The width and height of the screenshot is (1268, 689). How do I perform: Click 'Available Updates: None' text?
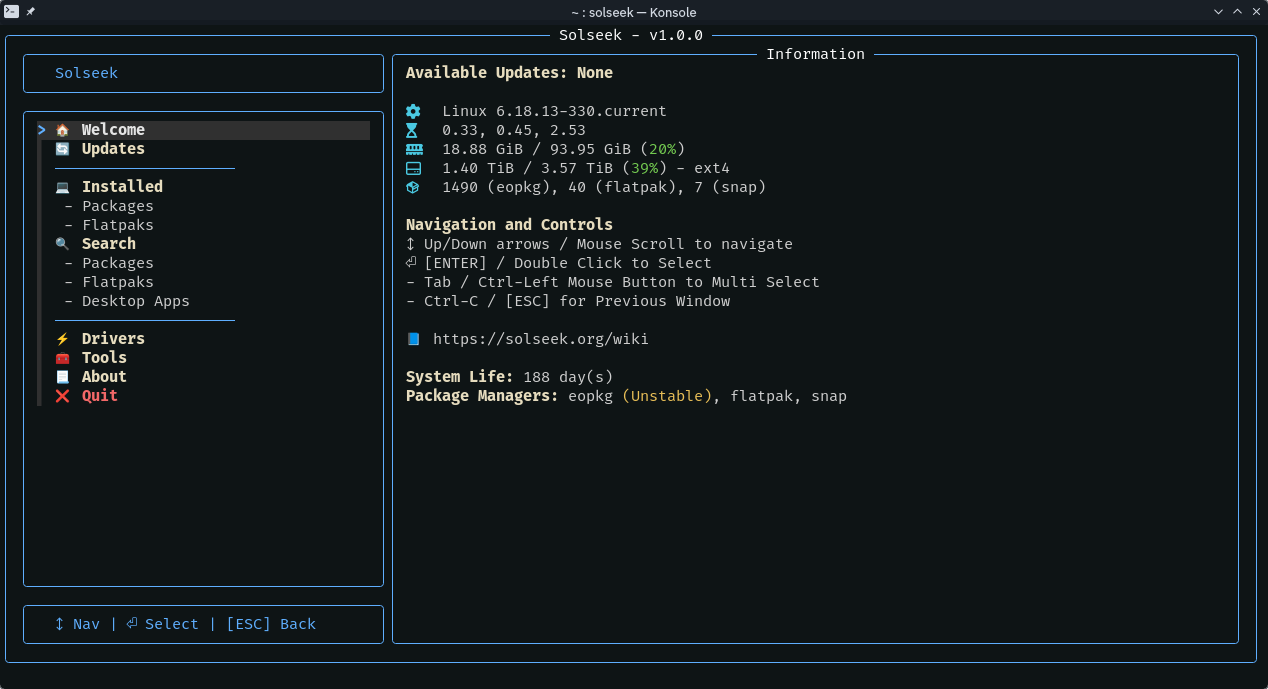tap(509, 73)
